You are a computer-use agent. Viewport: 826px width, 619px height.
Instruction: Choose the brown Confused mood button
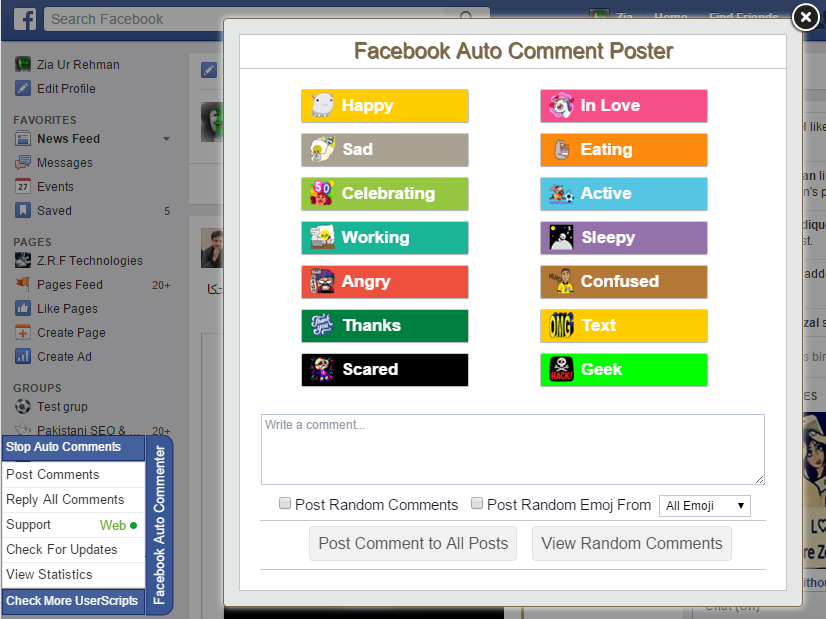coord(624,282)
